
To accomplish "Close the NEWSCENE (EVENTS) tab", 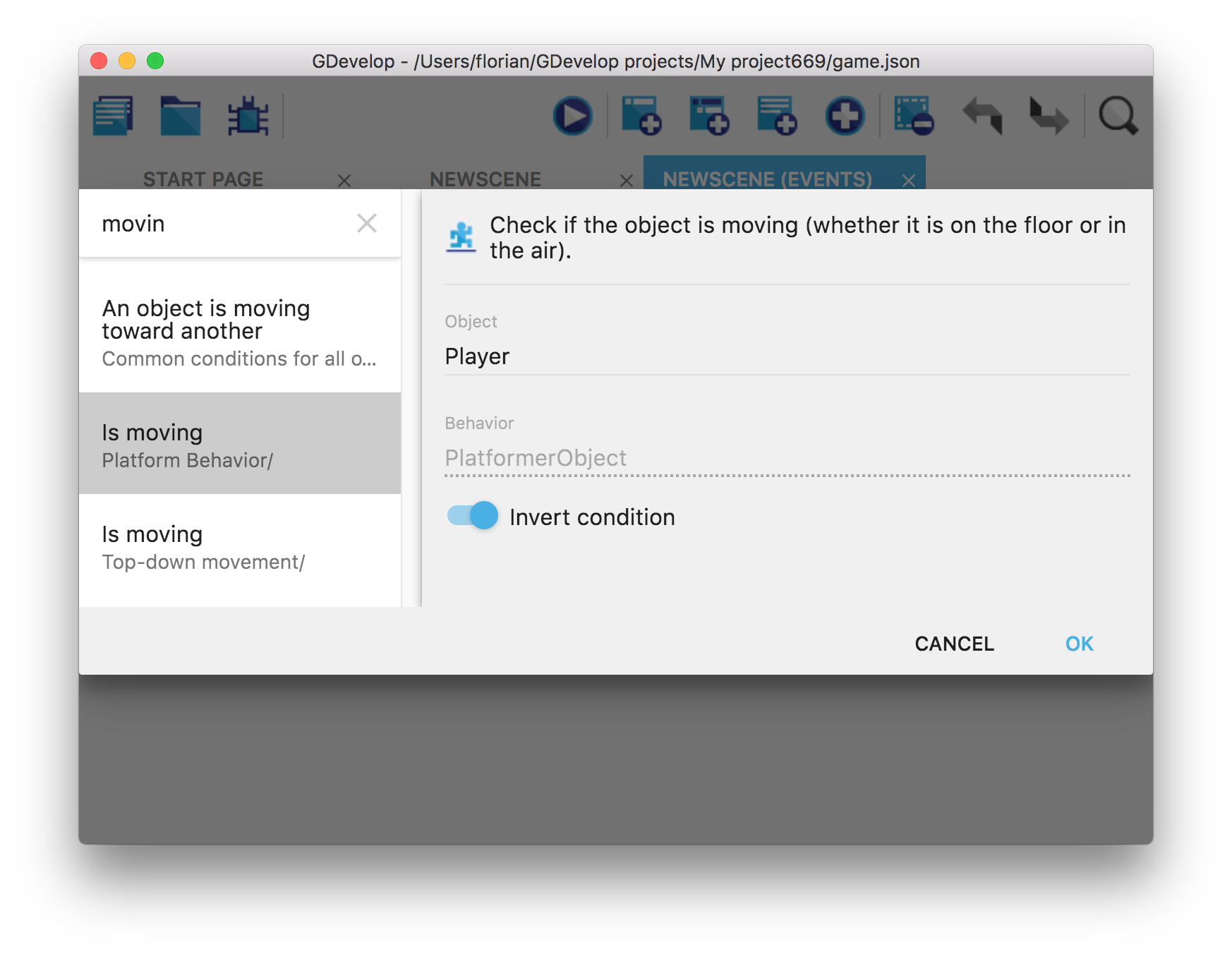I will (909, 181).
